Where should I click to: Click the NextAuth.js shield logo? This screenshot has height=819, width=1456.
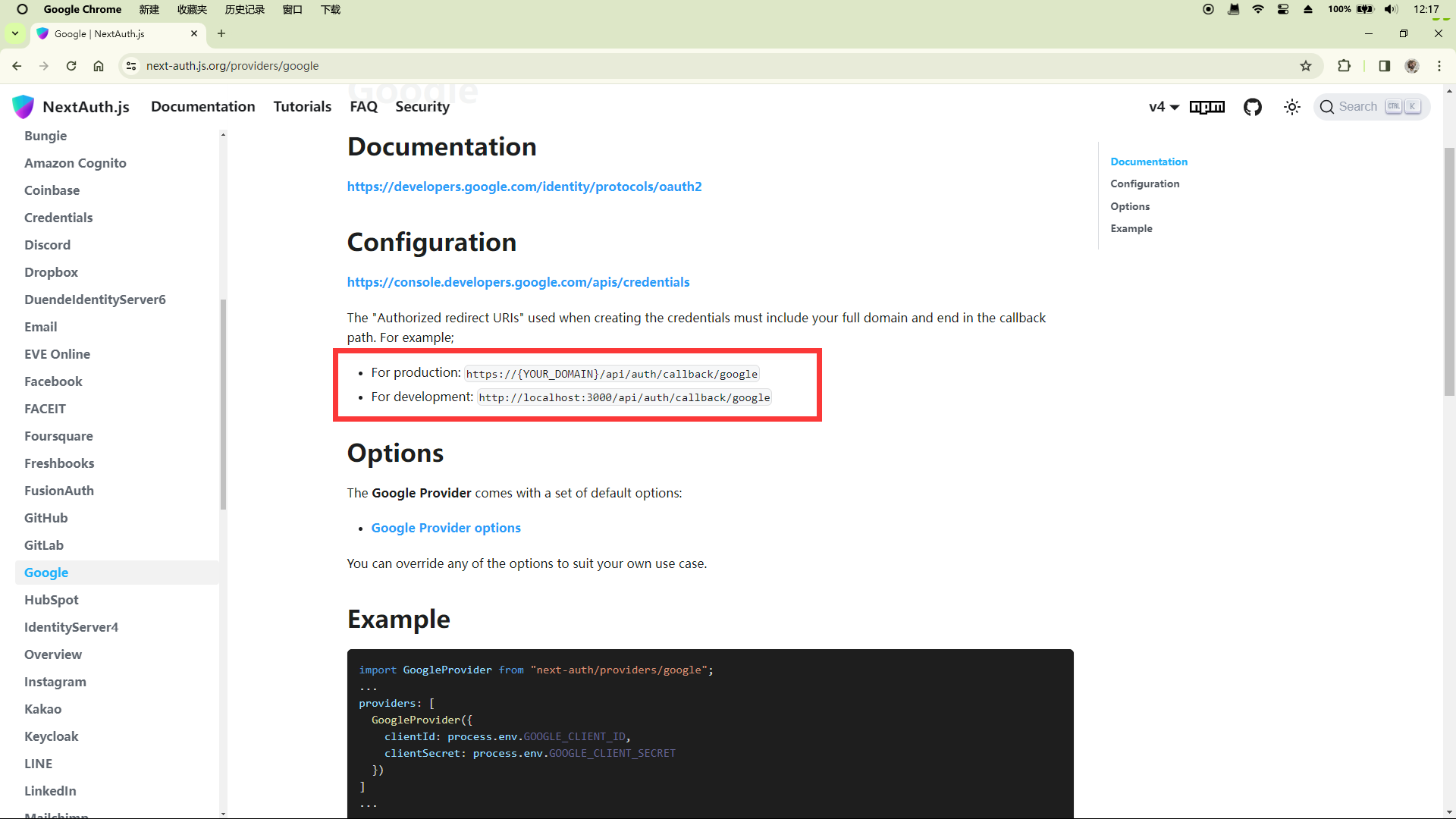(24, 107)
